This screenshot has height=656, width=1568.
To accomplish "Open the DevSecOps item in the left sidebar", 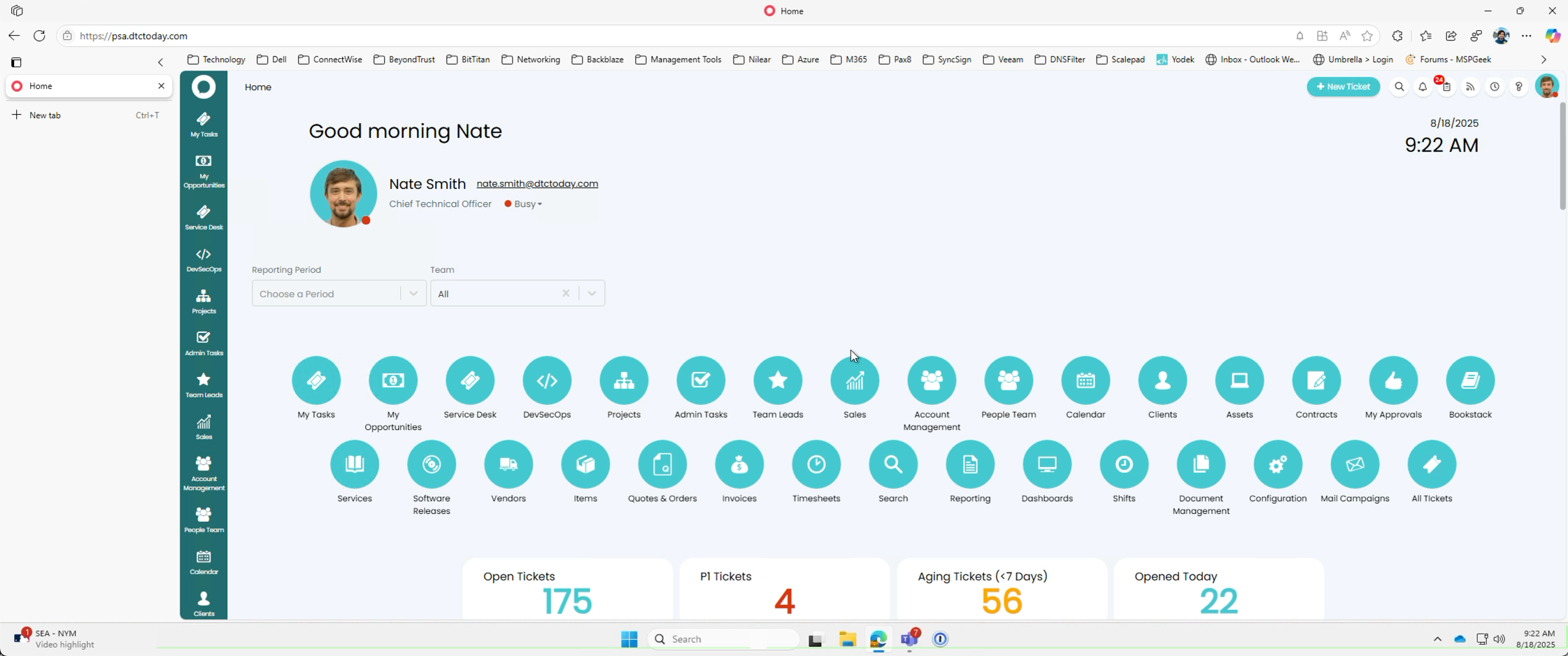I will pos(204,260).
